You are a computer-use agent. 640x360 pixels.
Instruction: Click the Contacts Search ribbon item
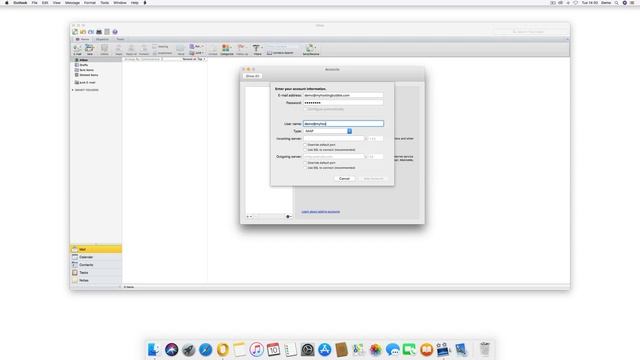[280, 53]
